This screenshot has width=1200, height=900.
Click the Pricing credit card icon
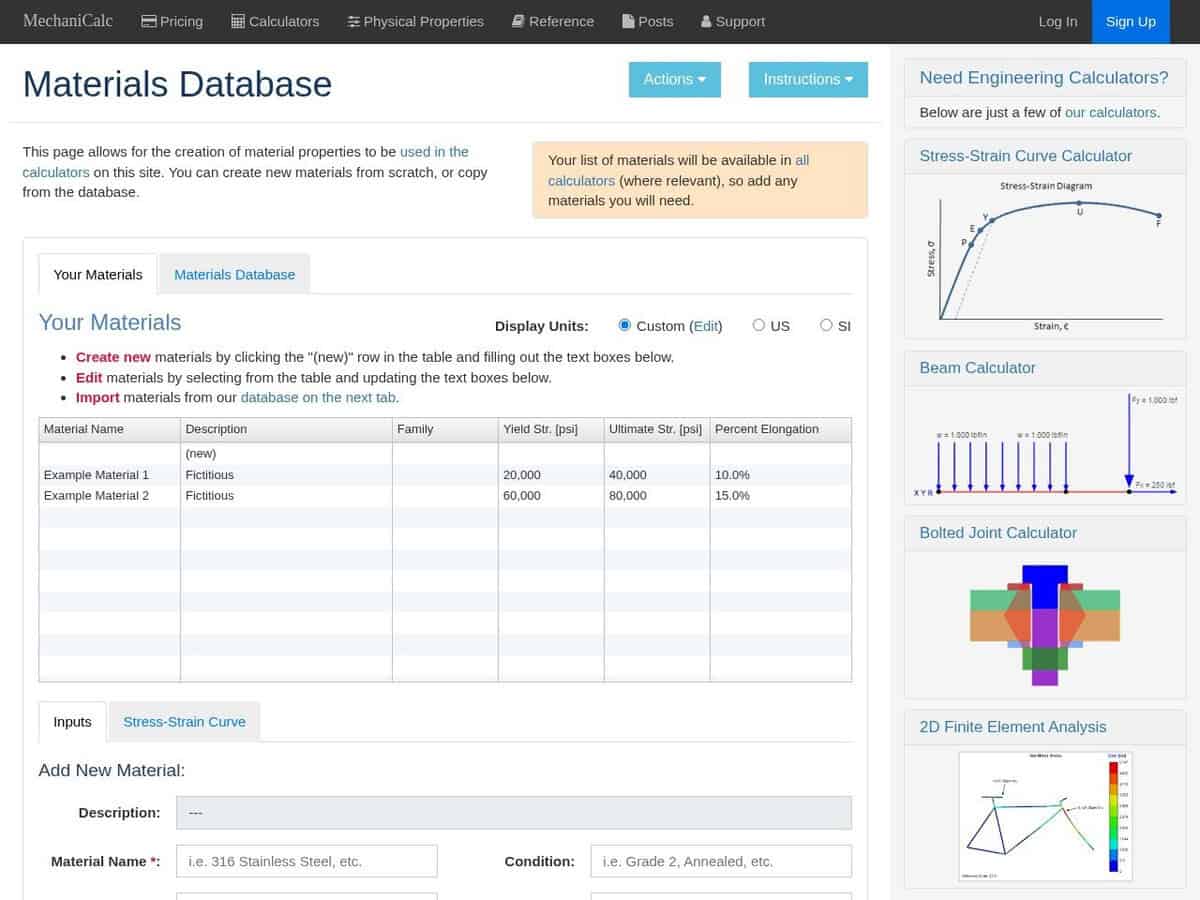[148, 21]
